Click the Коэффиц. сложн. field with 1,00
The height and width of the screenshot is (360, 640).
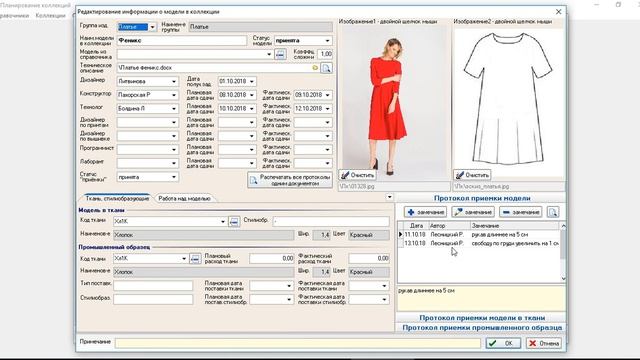tap(325, 54)
